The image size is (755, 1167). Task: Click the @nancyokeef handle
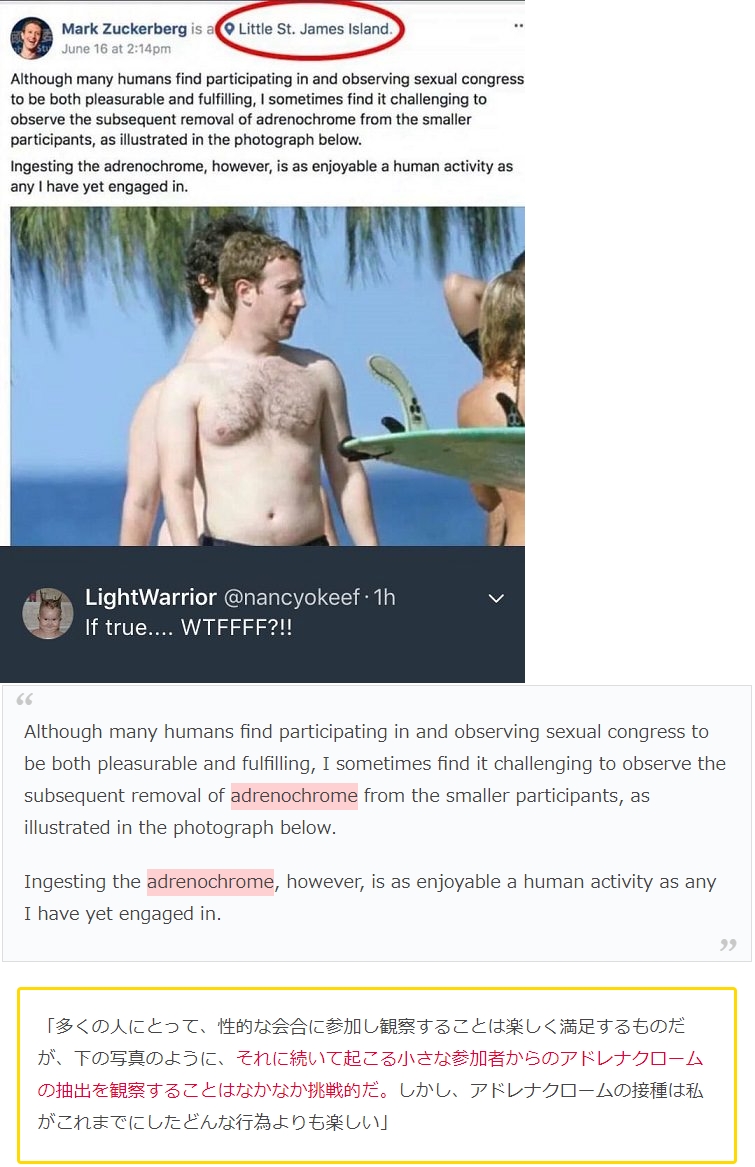coord(291,597)
